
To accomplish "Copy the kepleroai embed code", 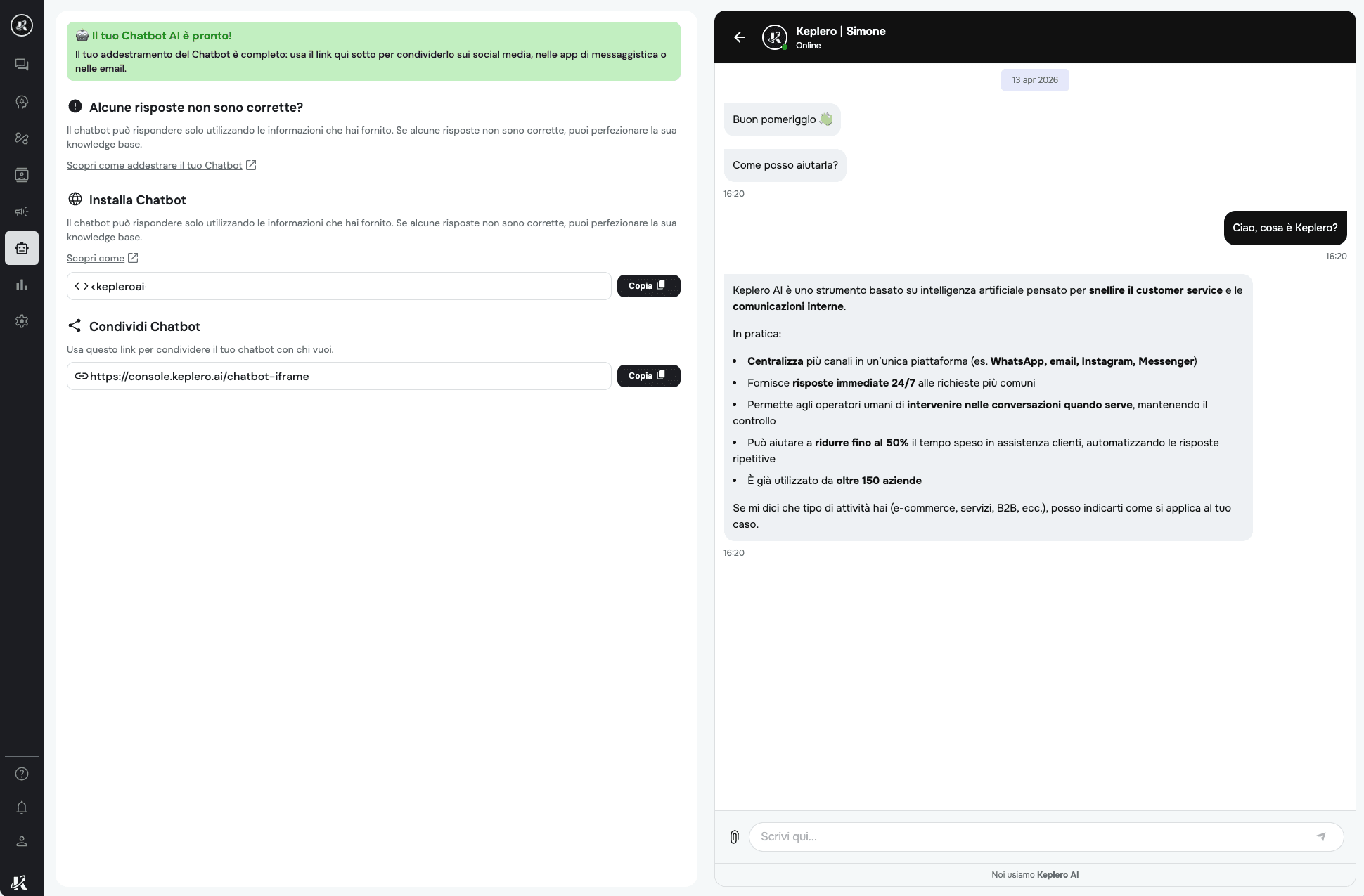I will [x=648, y=286].
